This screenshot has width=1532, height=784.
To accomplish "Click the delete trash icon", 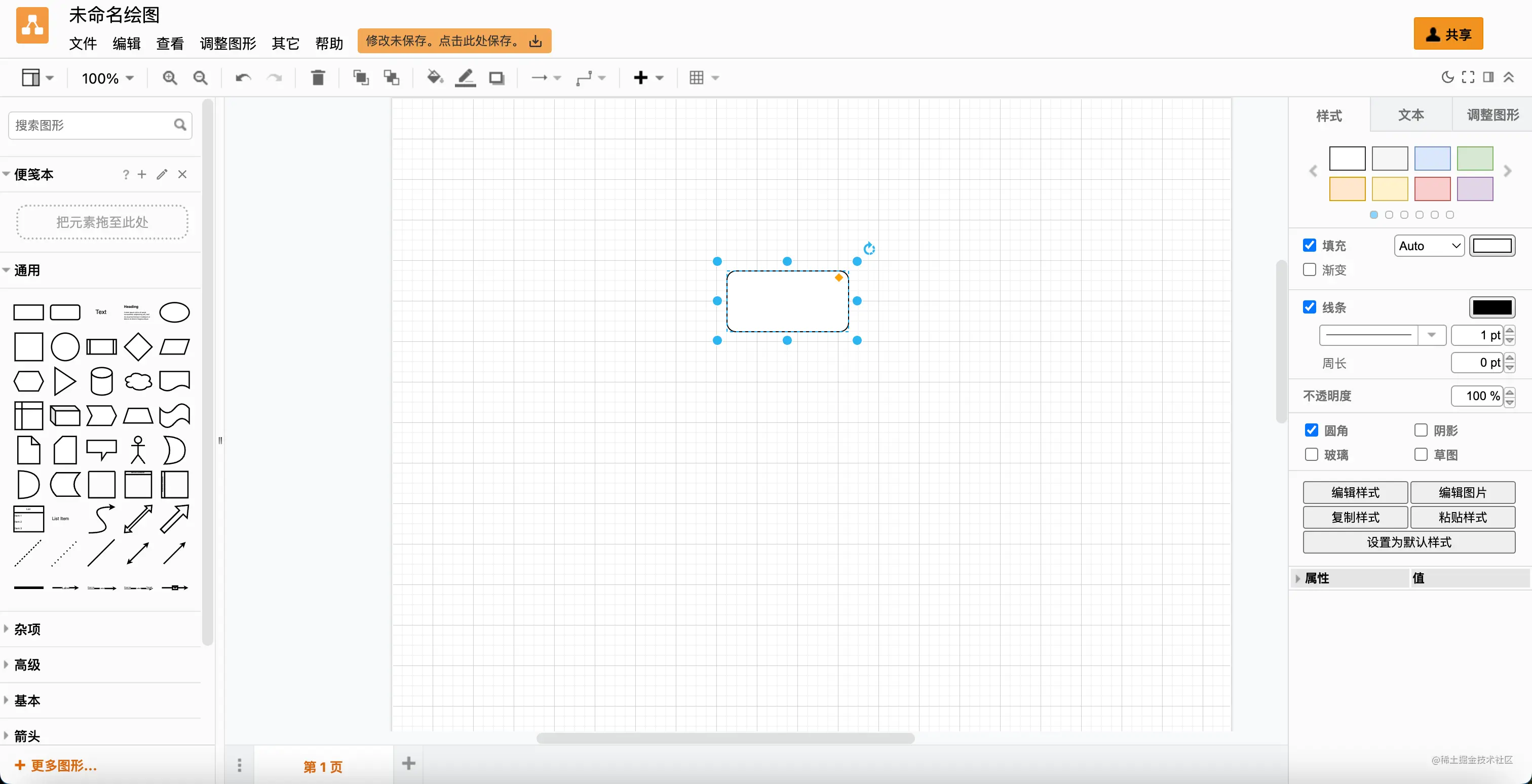I will pos(318,78).
